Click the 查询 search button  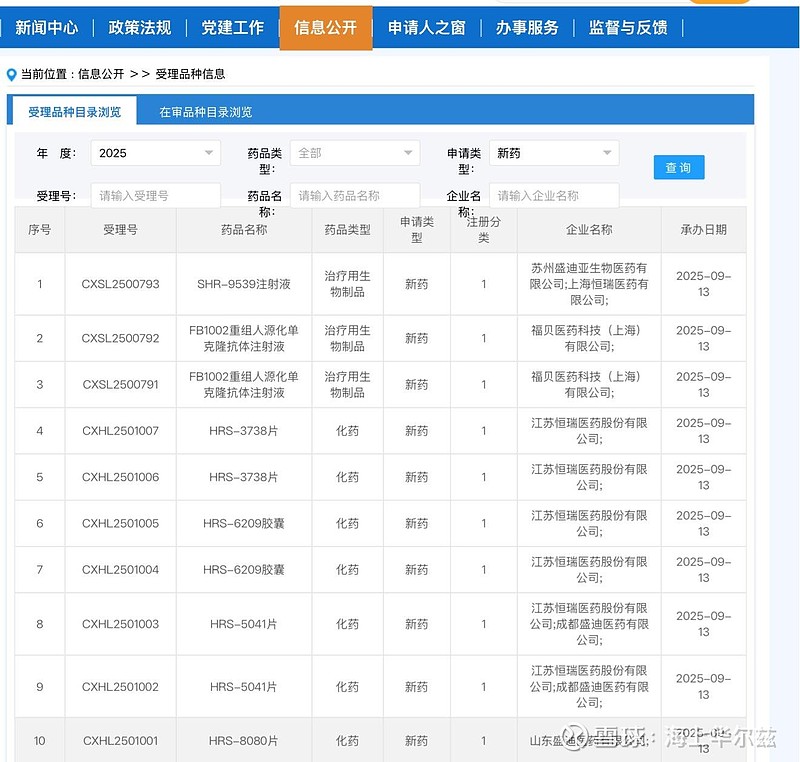[678, 167]
